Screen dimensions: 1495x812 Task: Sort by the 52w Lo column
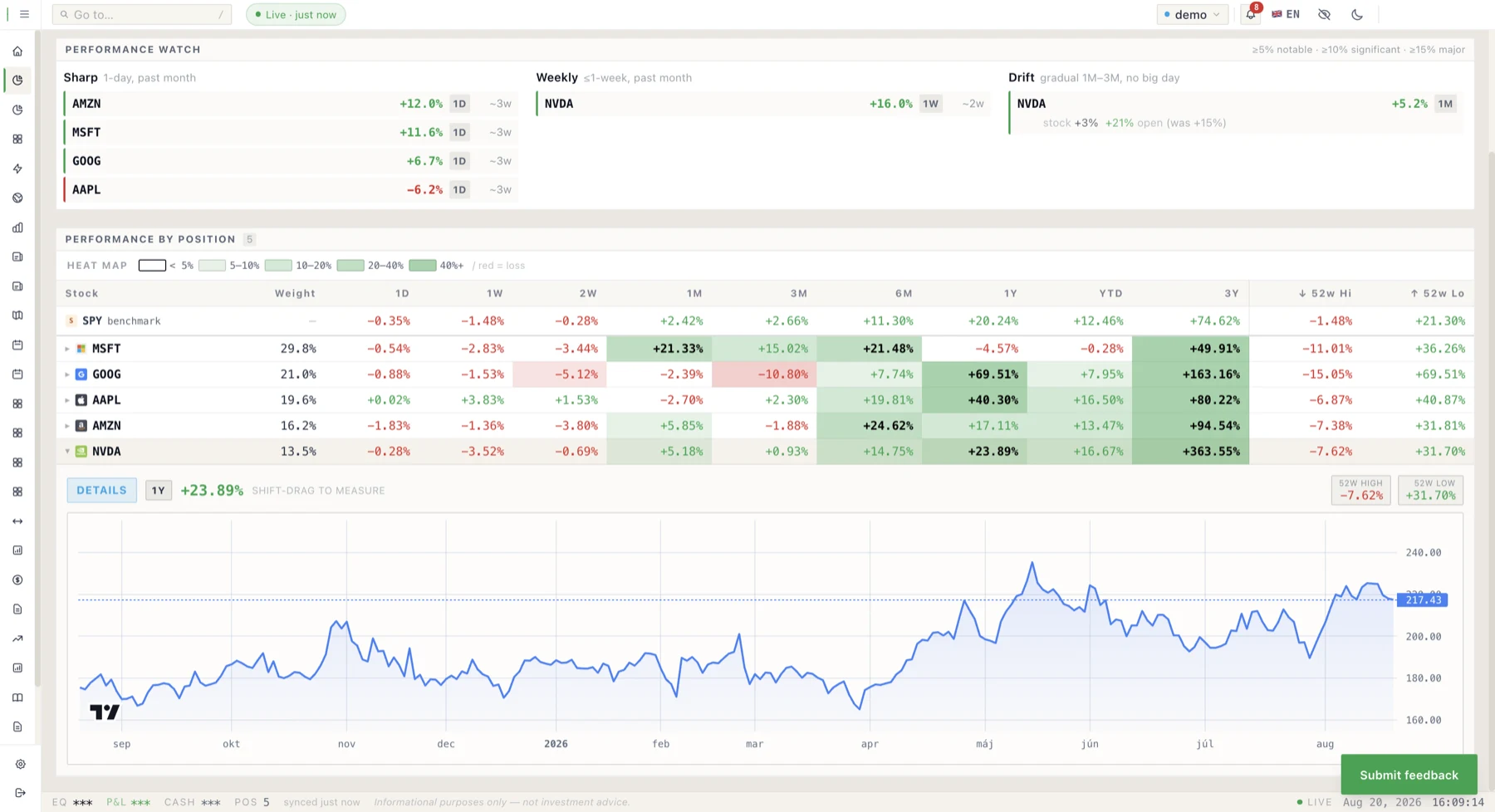click(x=1437, y=293)
